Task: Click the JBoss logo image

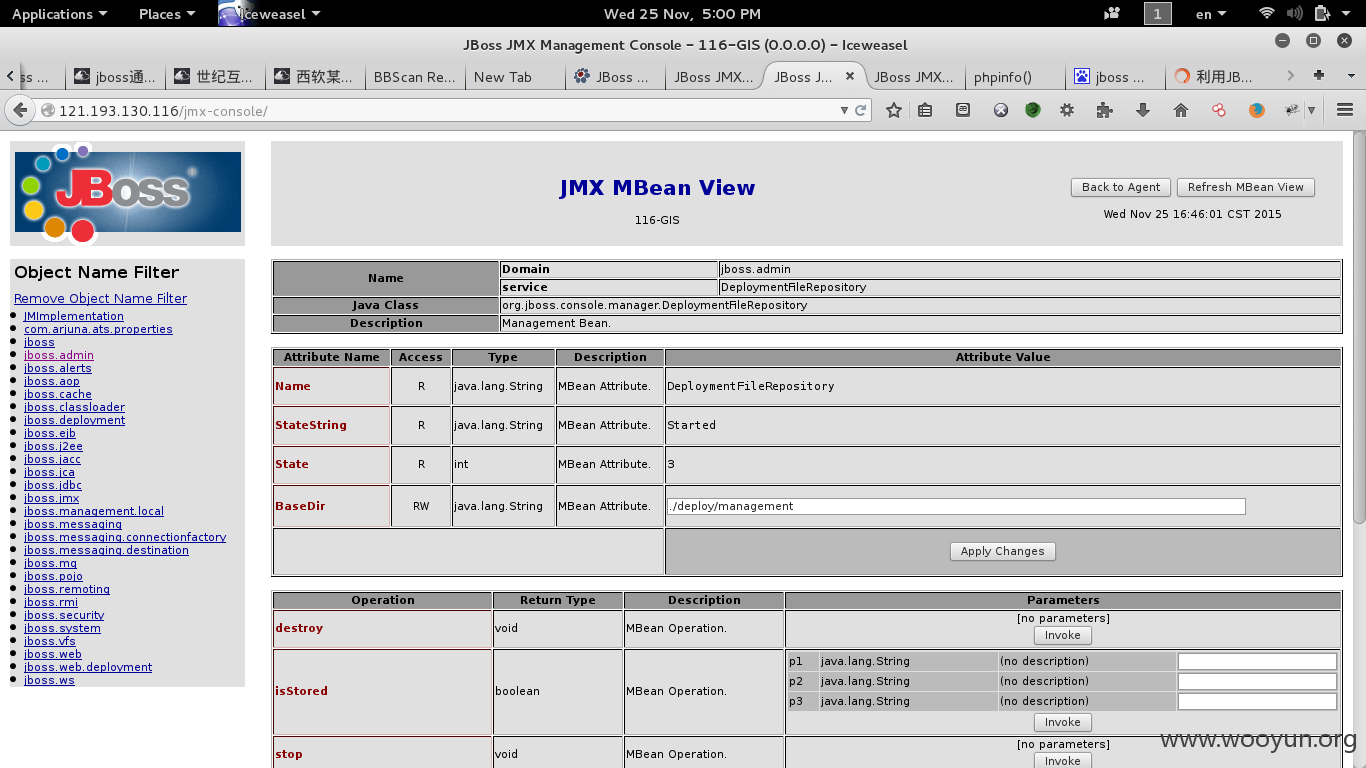Action: click(x=128, y=192)
